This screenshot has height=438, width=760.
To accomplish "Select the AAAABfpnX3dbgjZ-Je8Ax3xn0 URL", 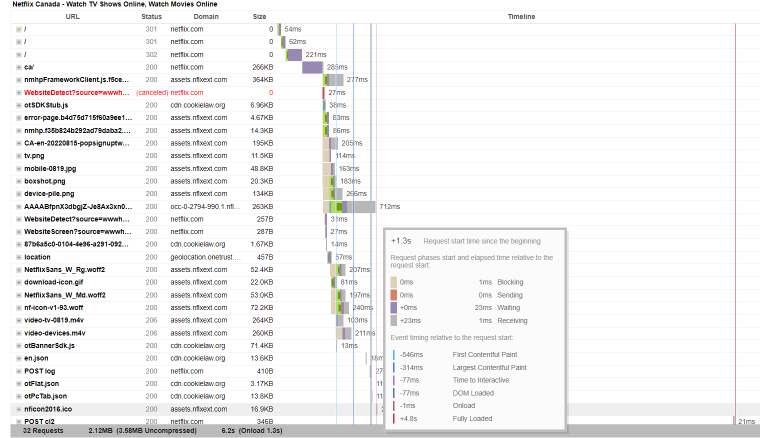I will (x=78, y=207).
